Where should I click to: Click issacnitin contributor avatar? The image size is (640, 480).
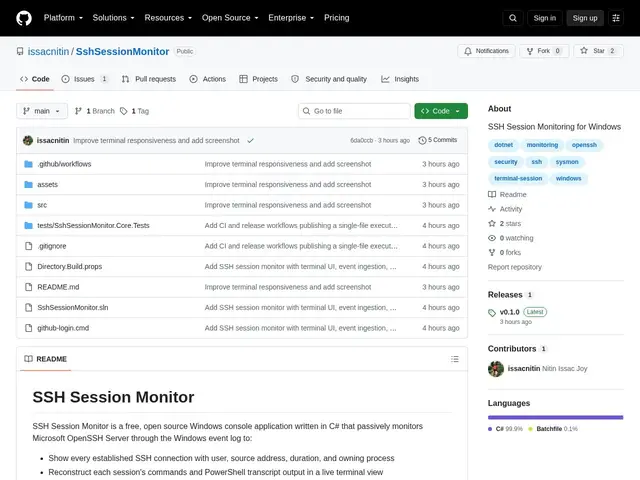pyautogui.click(x=496, y=369)
